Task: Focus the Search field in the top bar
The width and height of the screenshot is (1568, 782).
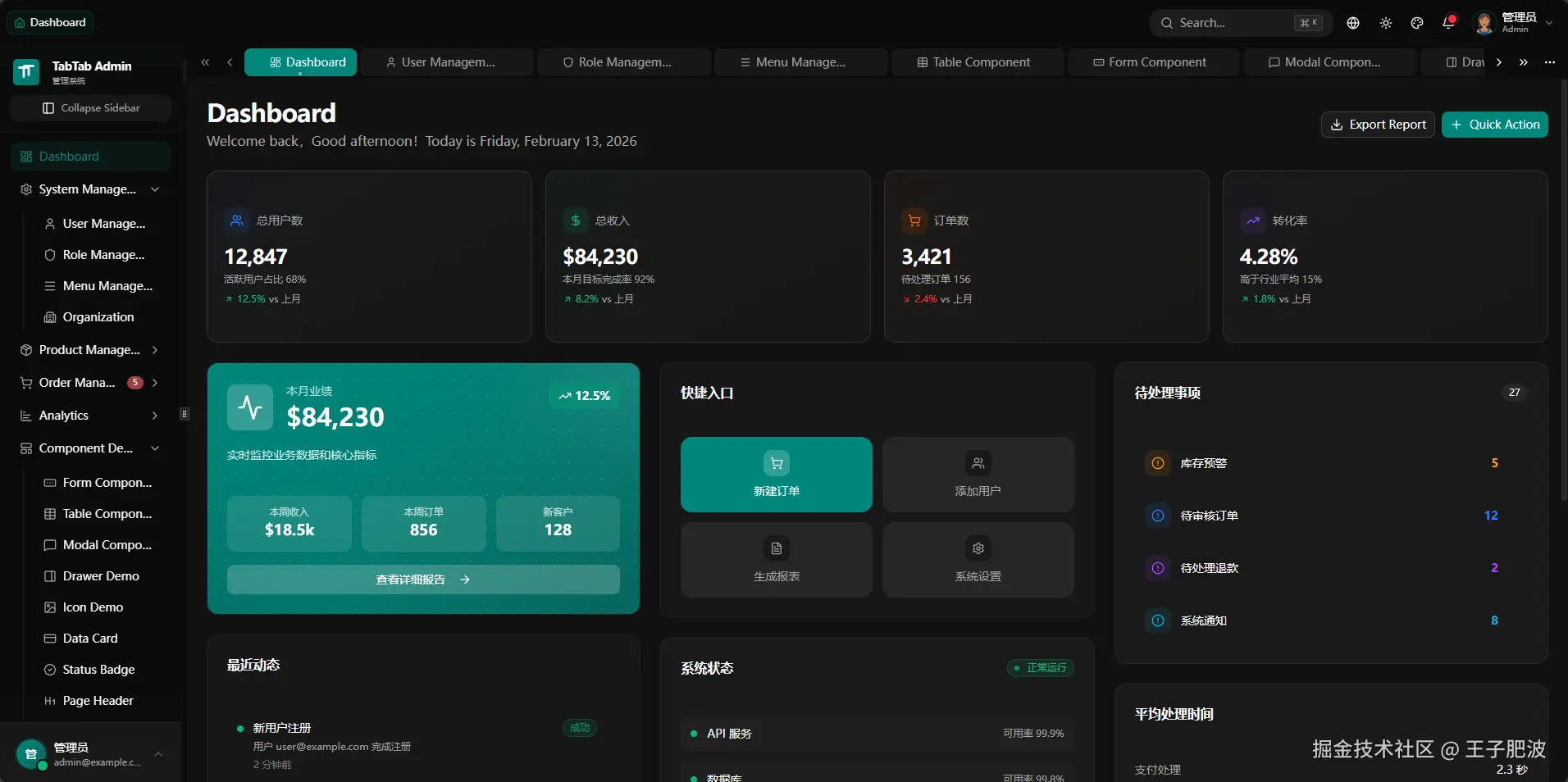Action: [1242, 23]
